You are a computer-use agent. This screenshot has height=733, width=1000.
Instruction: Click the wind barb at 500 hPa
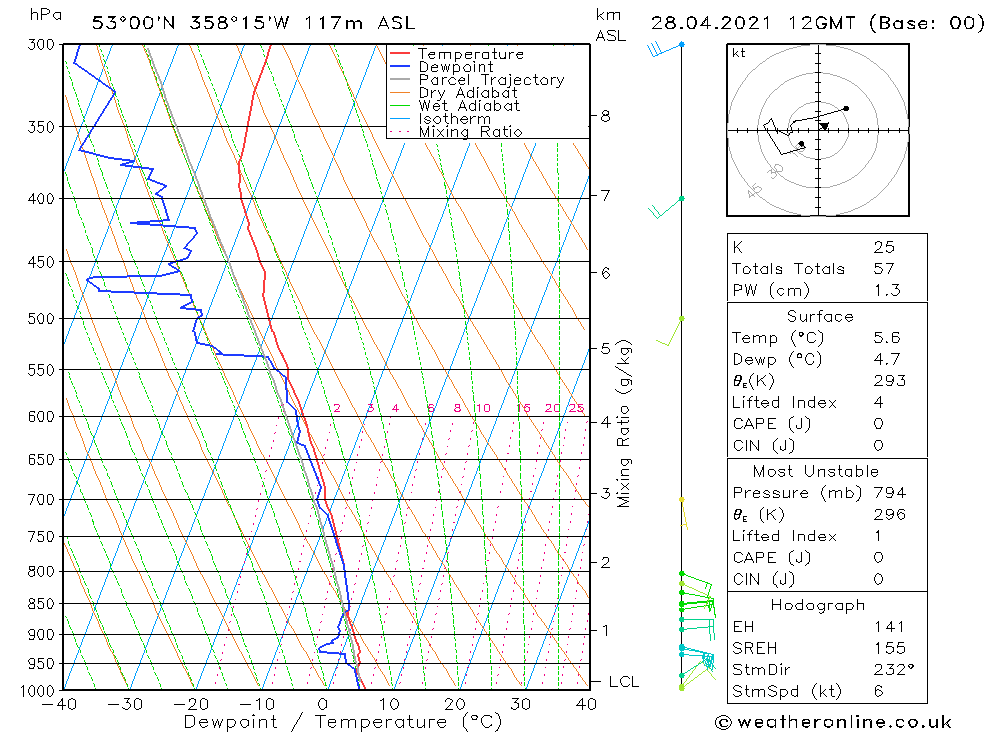[670, 332]
